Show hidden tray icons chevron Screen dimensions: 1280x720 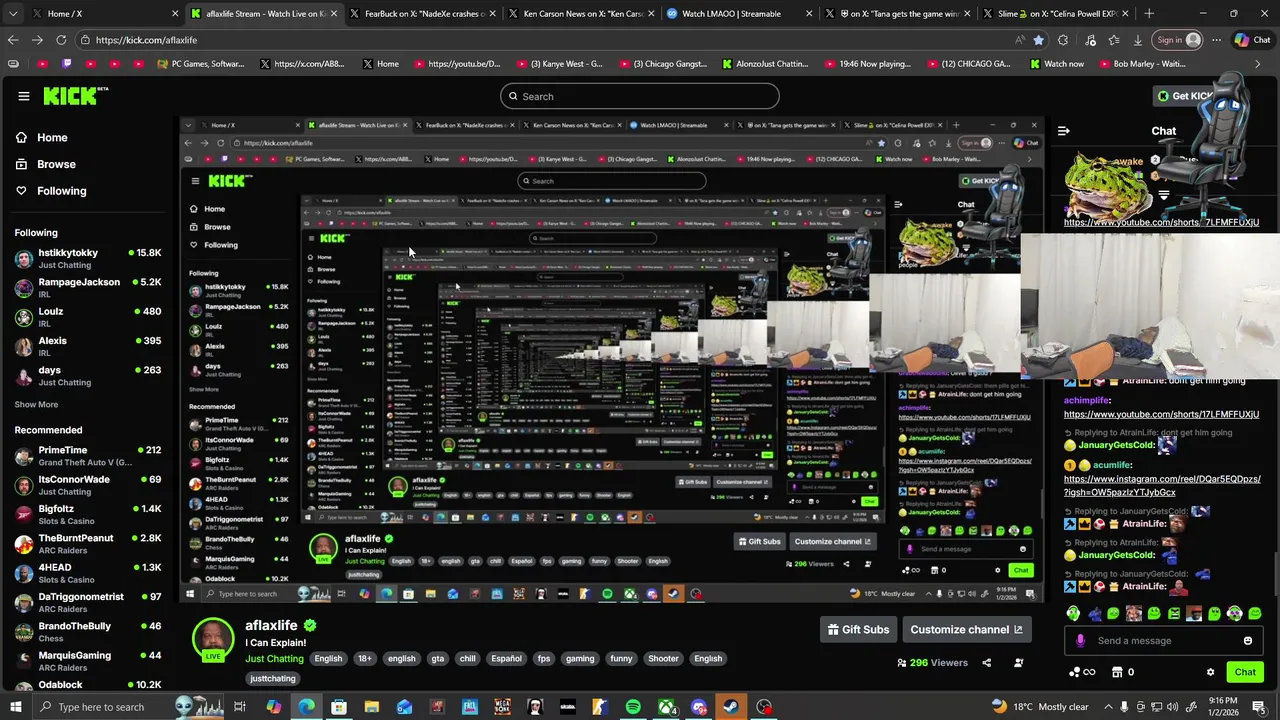1107,707
